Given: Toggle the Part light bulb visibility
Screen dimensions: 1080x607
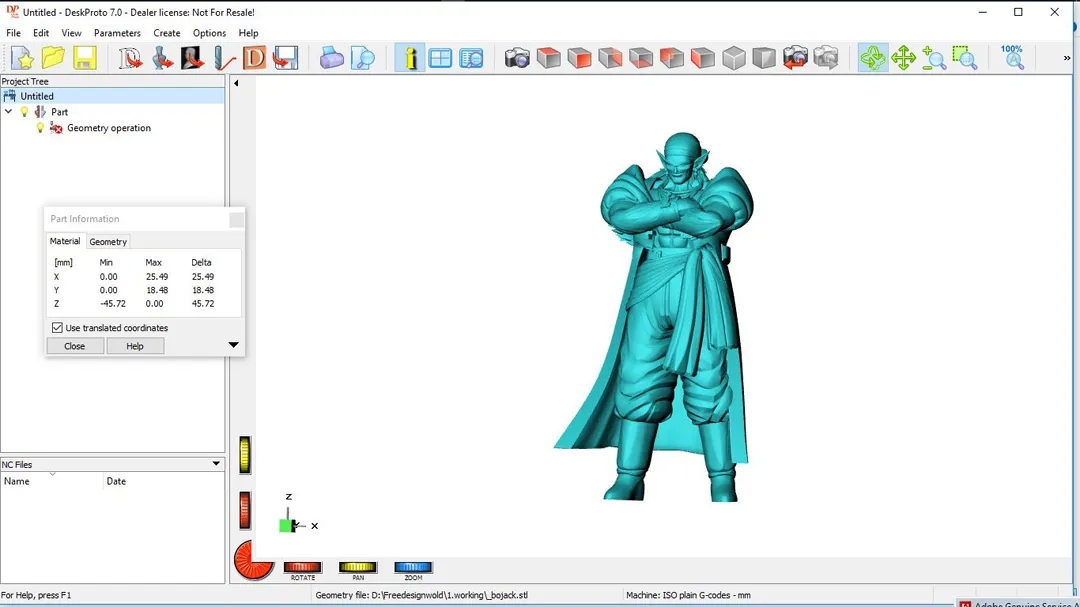Looking at the screenshot, I should pos(25,112).
